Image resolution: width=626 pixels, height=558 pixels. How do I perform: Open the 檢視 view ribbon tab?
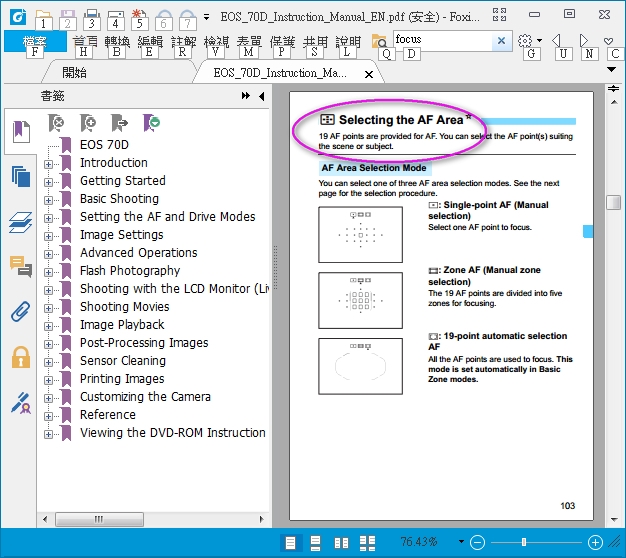(216, 41)
